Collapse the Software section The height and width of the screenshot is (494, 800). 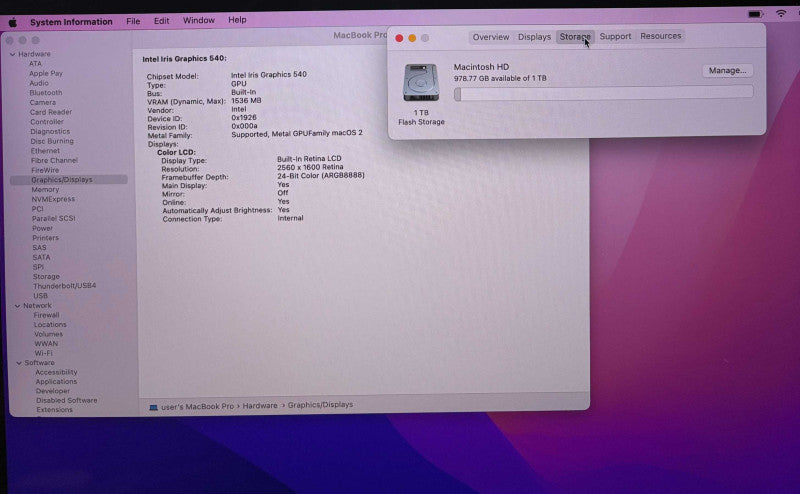(x=19, y=363)
